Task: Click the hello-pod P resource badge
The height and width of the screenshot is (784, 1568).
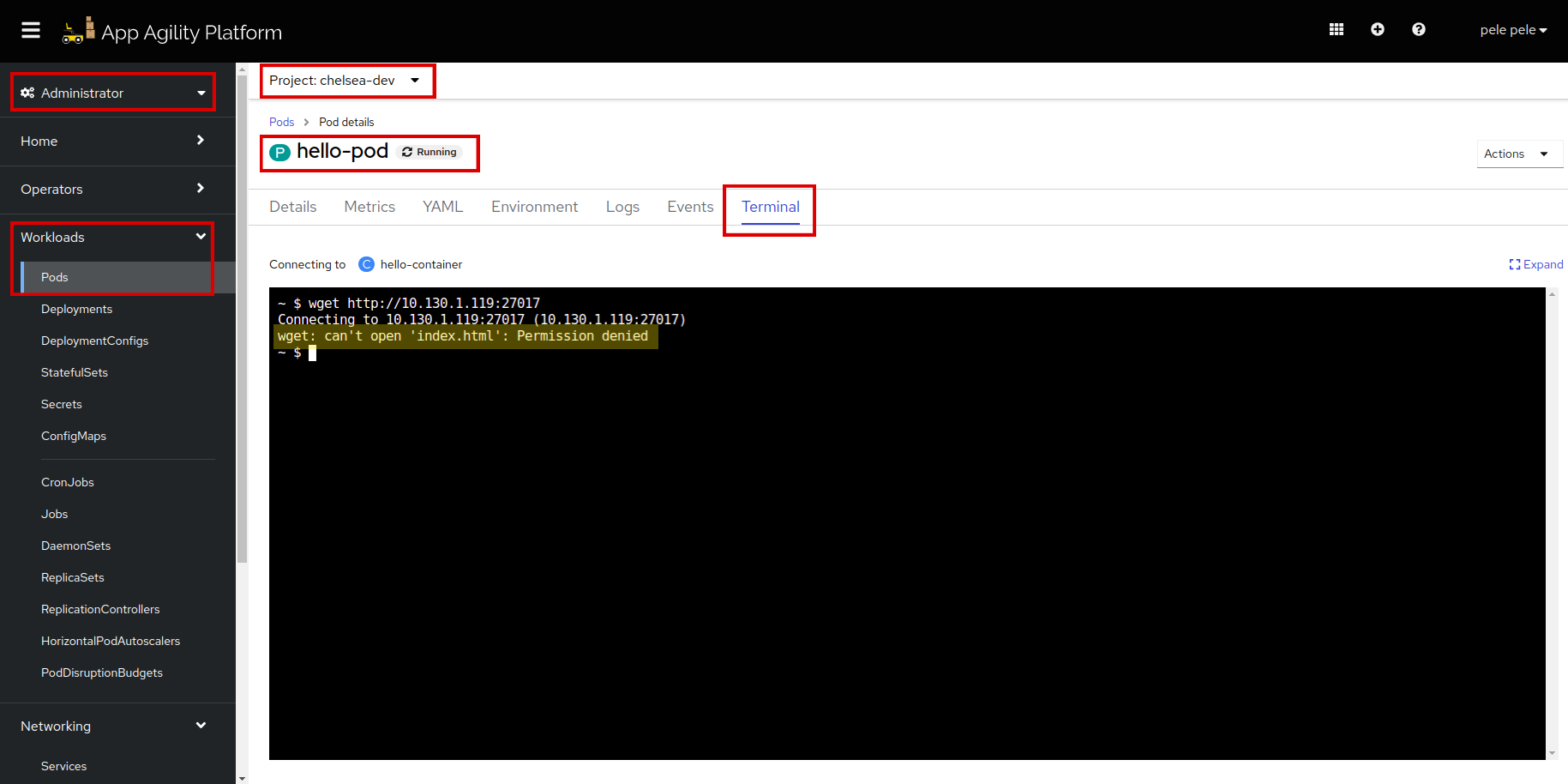Action: click(279, 153)
